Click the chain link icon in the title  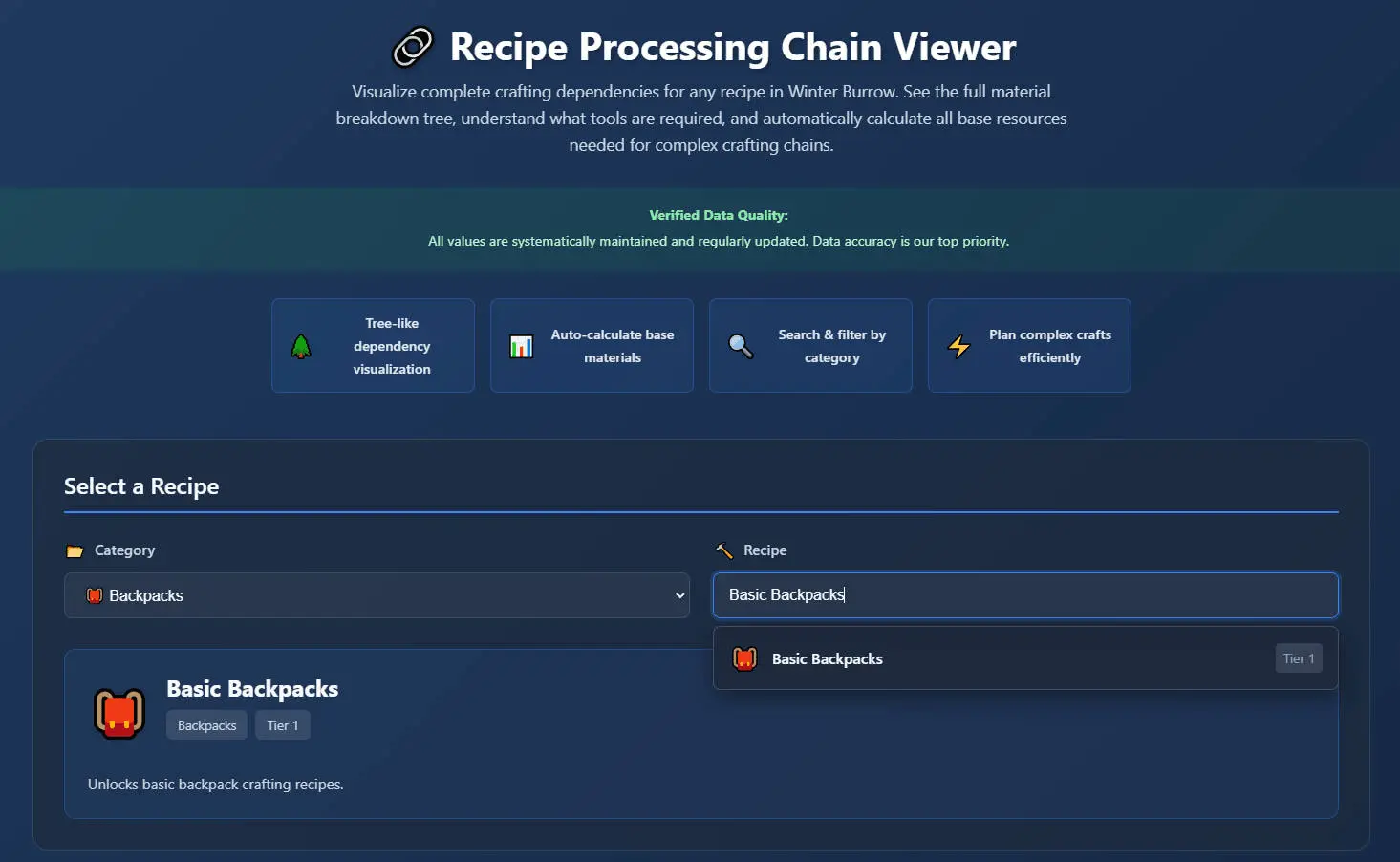[x=413, y=45]
